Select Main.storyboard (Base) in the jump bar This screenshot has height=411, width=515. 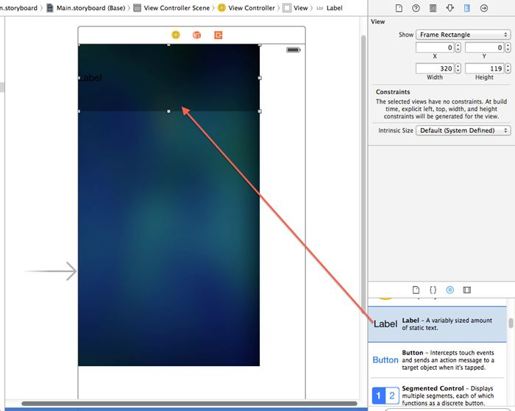pyautogui.click(x=86, y=8)
